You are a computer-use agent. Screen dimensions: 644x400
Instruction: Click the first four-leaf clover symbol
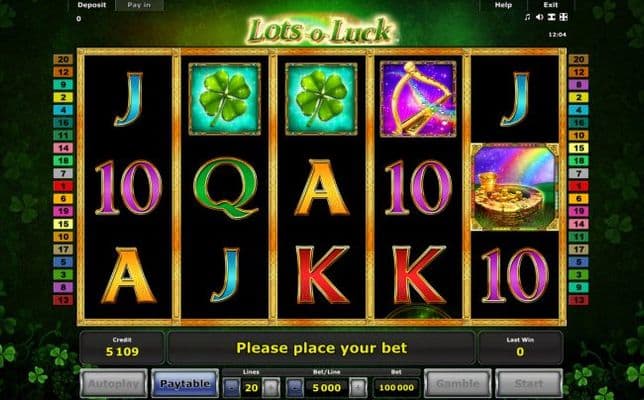(x=225, y=99)
